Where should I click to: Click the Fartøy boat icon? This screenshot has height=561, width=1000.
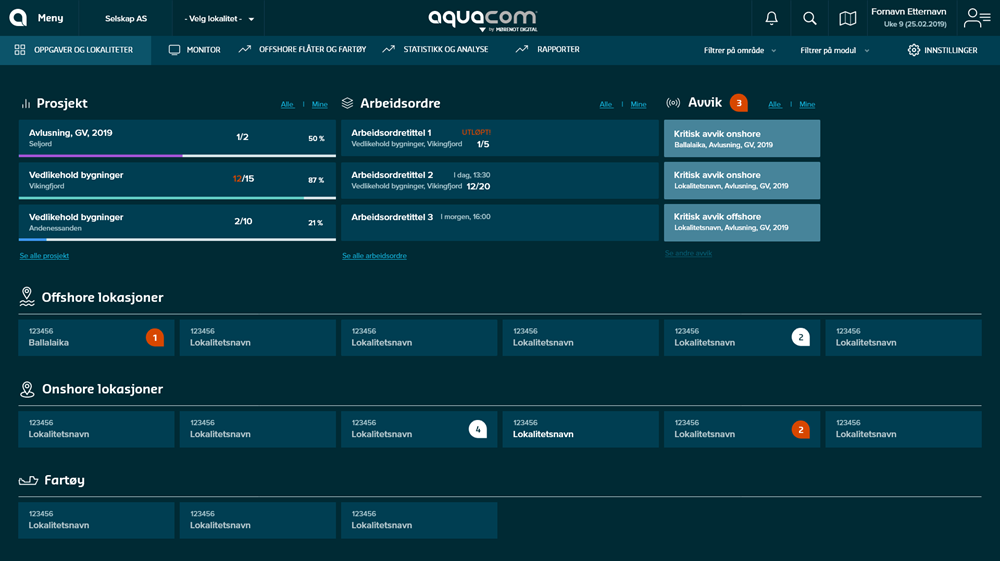pos(28,481)
